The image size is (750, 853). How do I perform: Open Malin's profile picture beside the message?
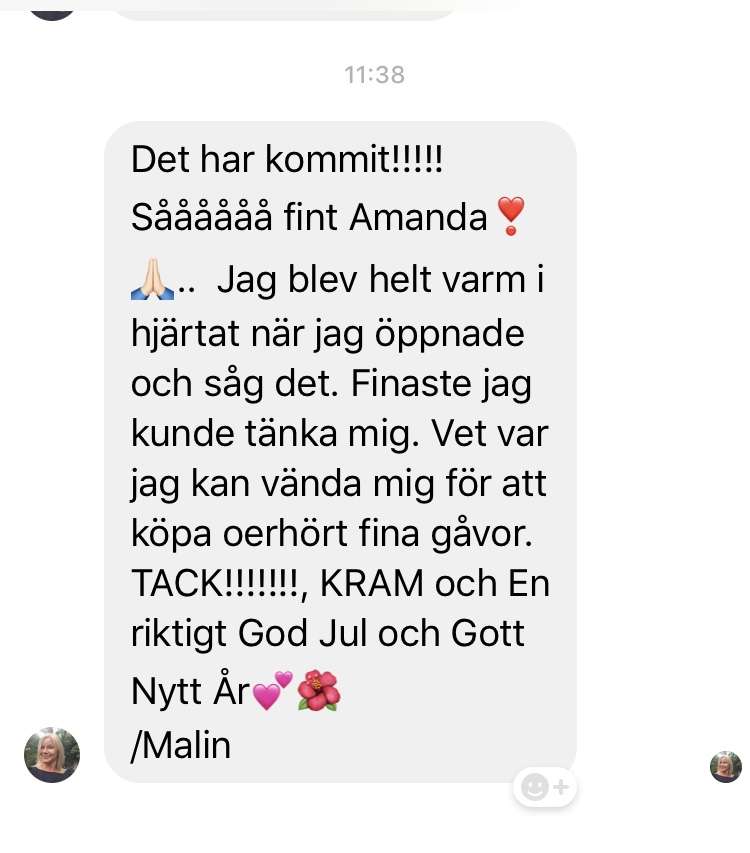[52, 755]
